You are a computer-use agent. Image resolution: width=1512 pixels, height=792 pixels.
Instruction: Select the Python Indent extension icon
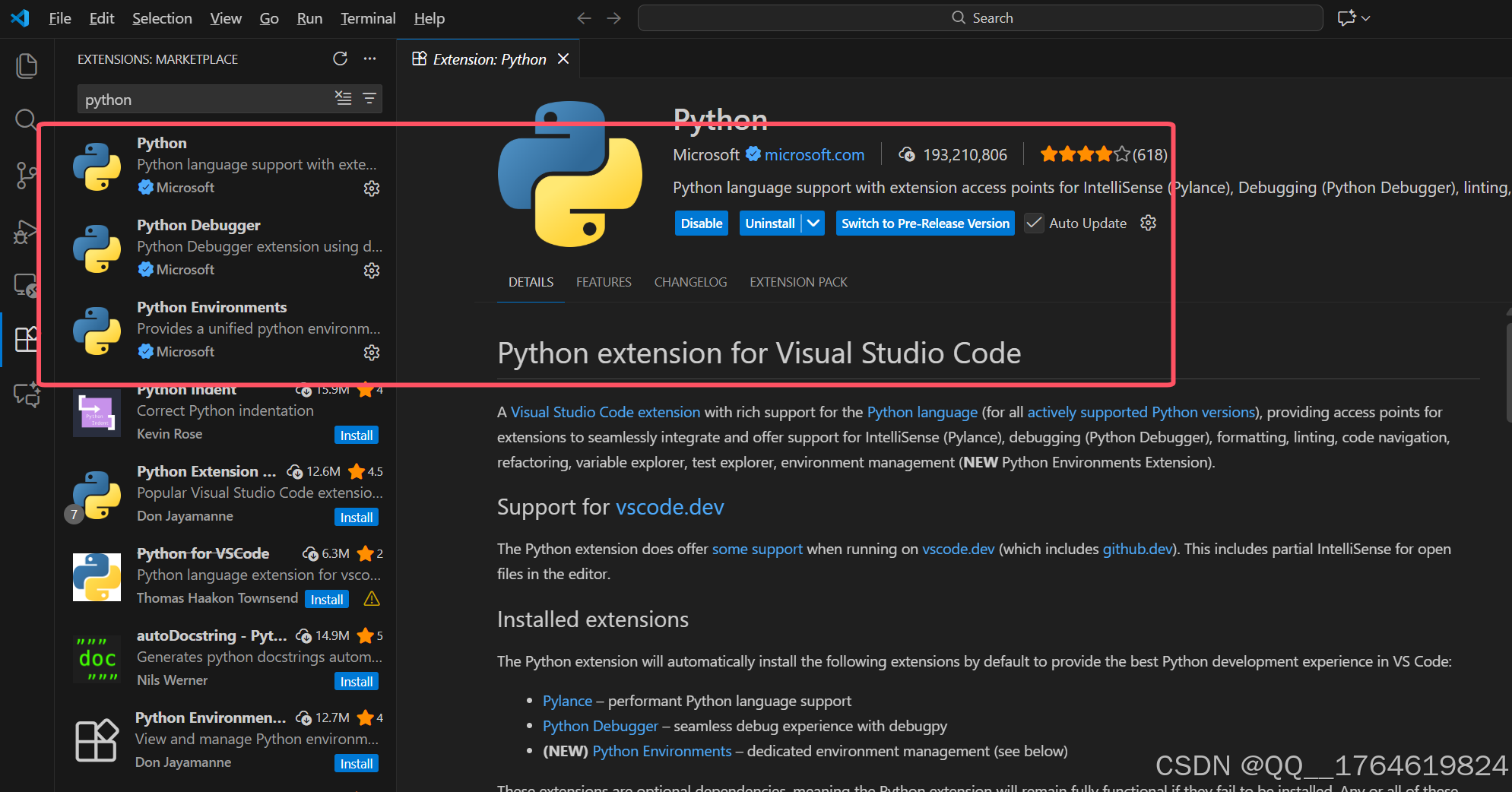(97, 412)
